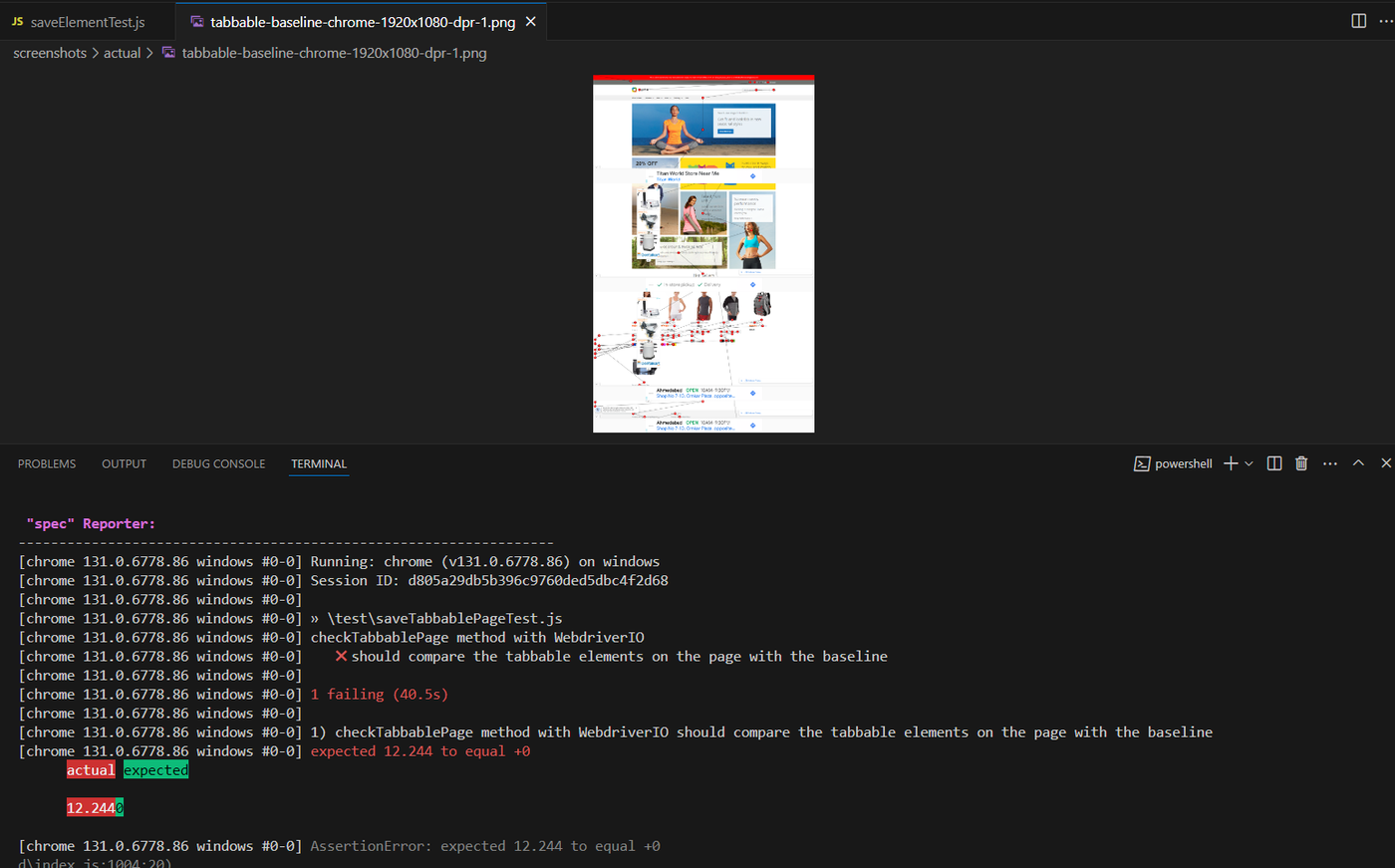Image resolution: width=1395 pixels, height=868 pixels.
Task: Click the JS file icon on saveElementTest.js tab
Action: pos(17,22)
